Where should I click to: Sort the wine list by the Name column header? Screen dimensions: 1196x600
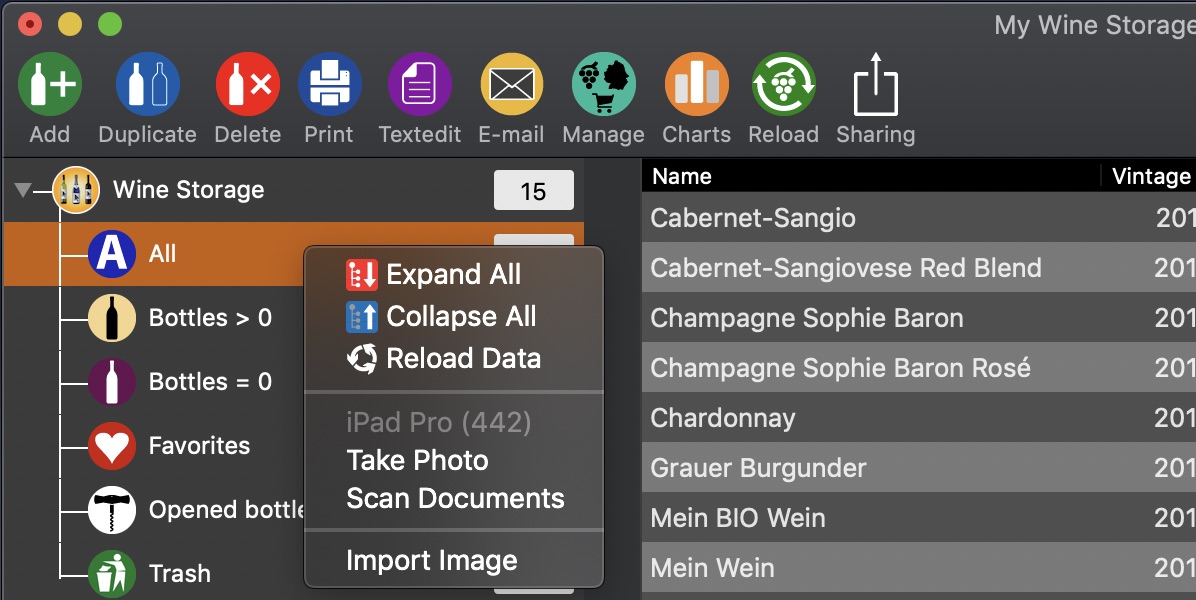point(871,176)
